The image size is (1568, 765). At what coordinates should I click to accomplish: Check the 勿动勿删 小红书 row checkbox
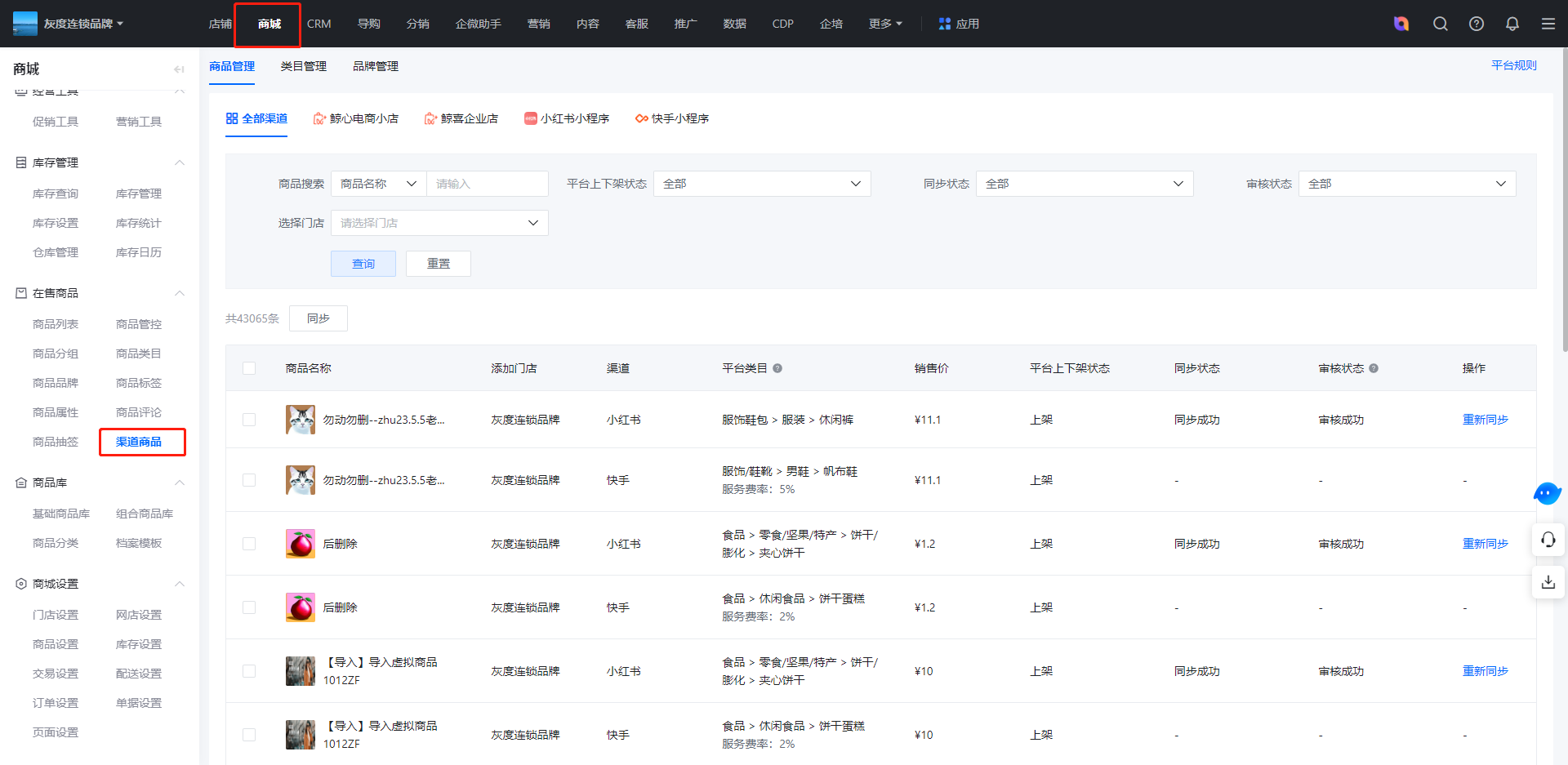coord(249,420)
